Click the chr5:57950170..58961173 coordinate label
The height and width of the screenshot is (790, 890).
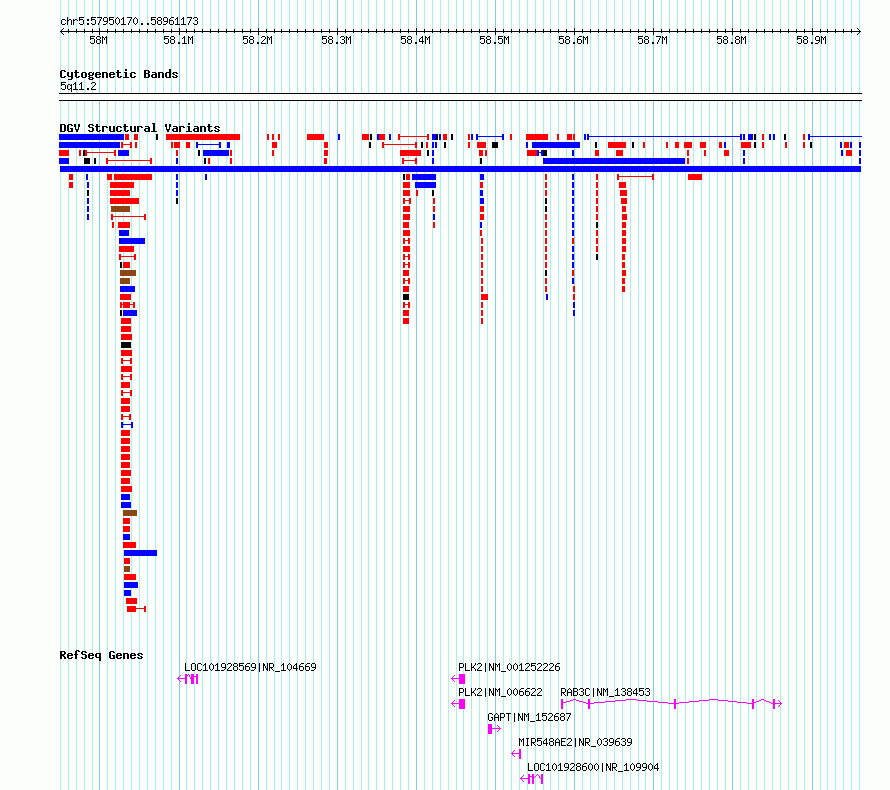pyautogui.click(x=129, y=22)
